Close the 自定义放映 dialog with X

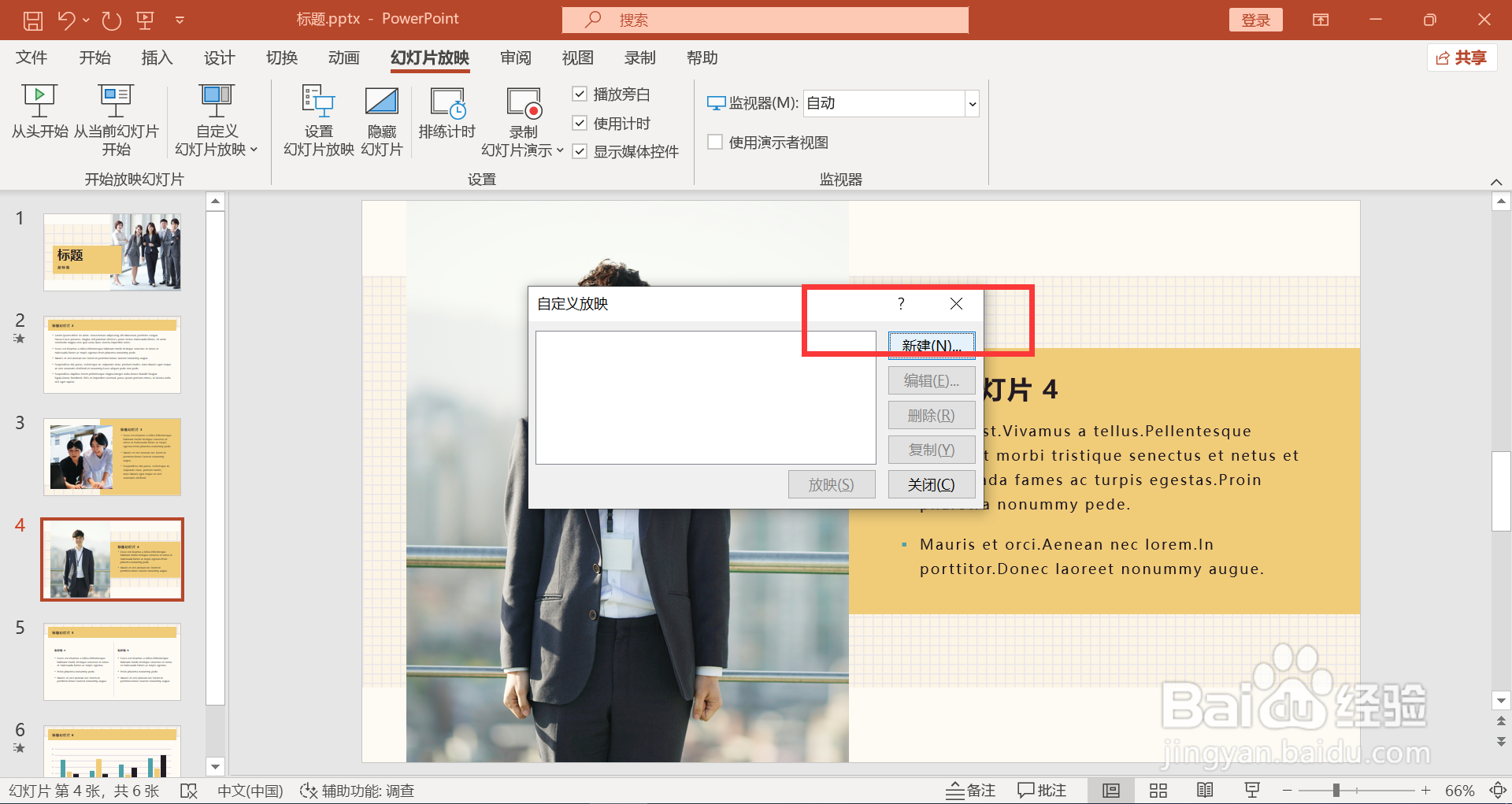(x=956, y=304)
